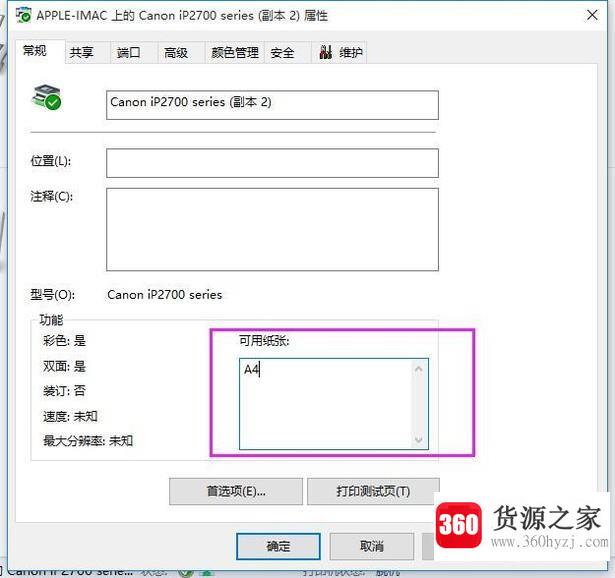The image size is (615, 578).
Task: Click the 可用纸张 label
Action: tap(264, 341)
